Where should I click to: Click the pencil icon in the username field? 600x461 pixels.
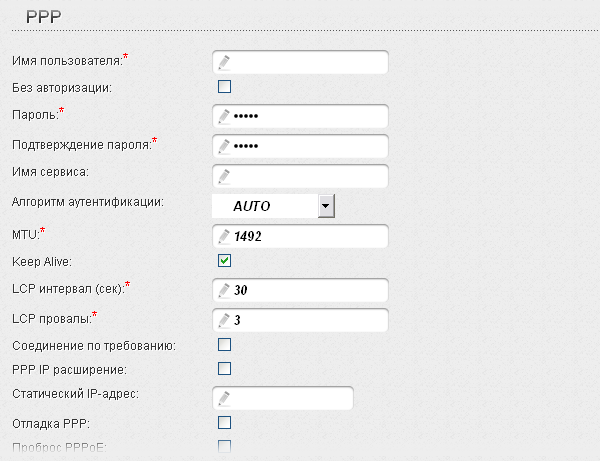click(224, 62)
